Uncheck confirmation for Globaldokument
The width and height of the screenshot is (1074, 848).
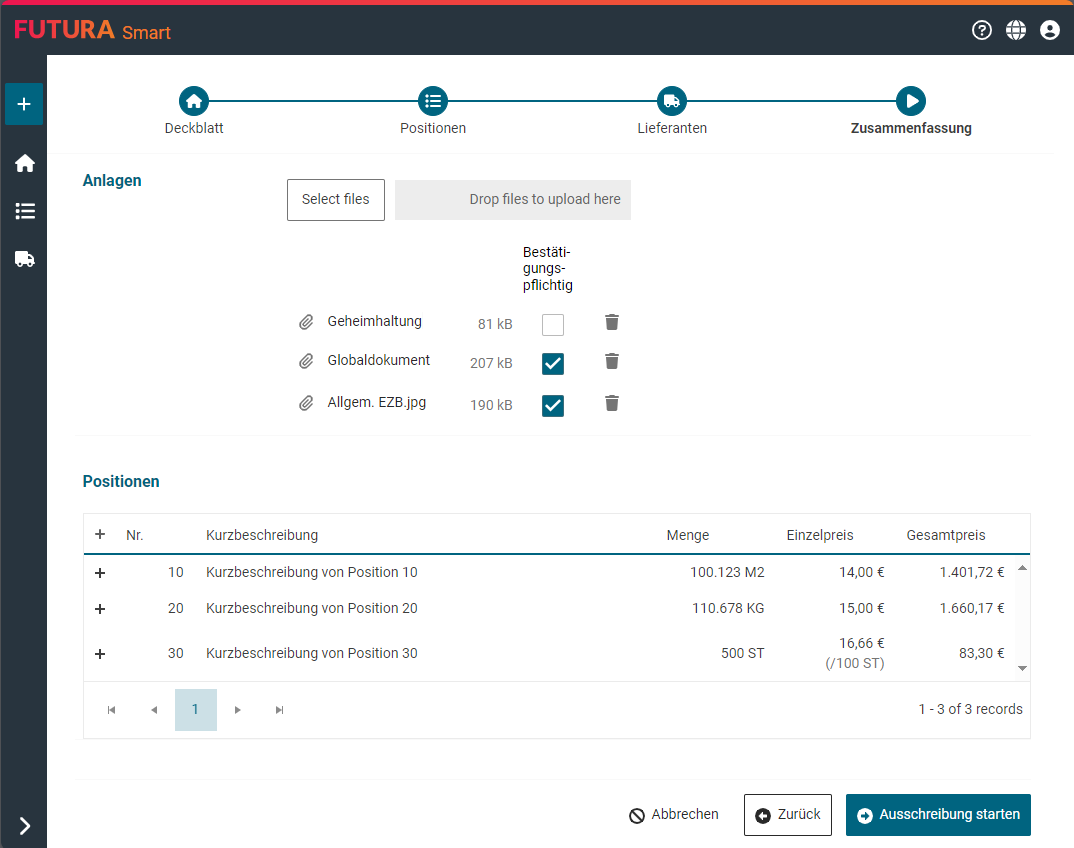pos(552,363)
